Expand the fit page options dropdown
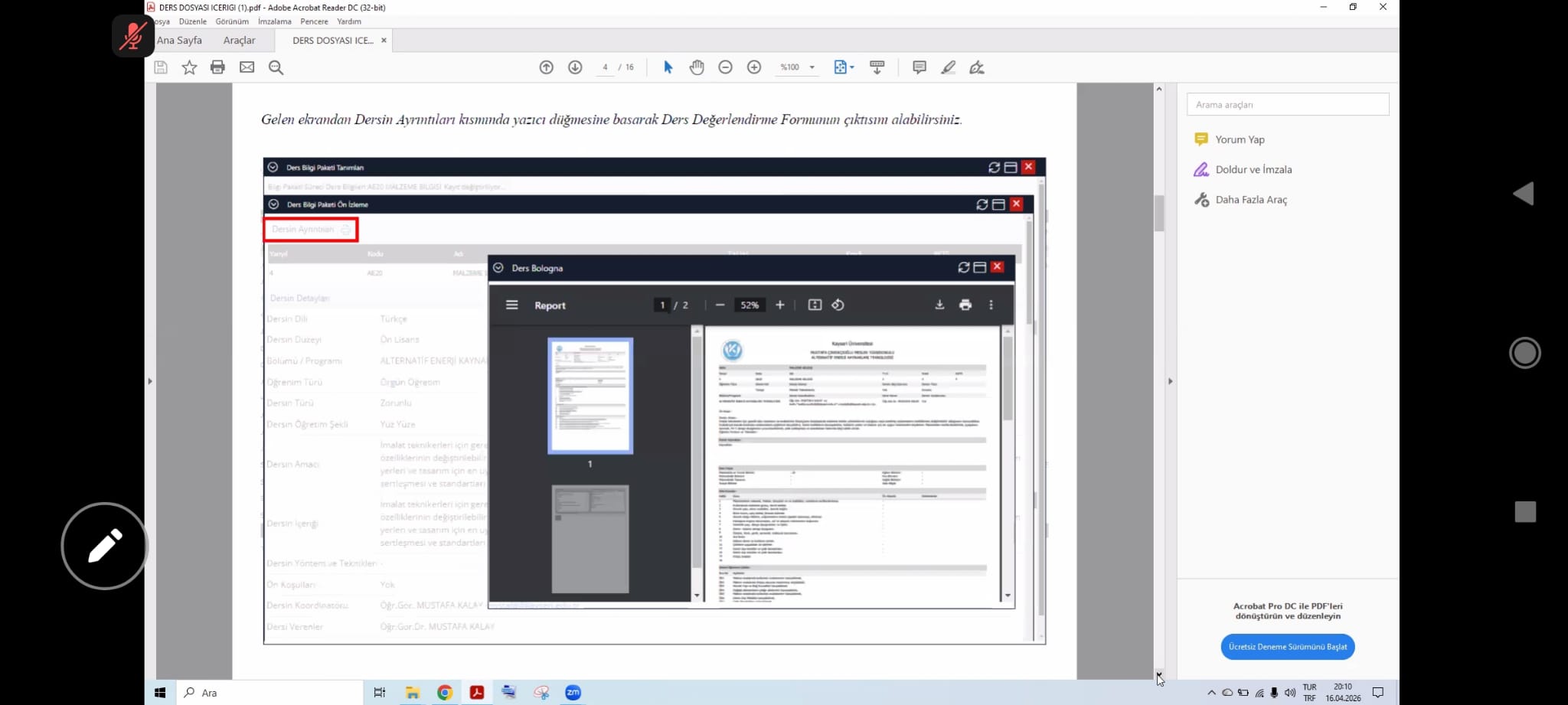 (x=844, y=67)
